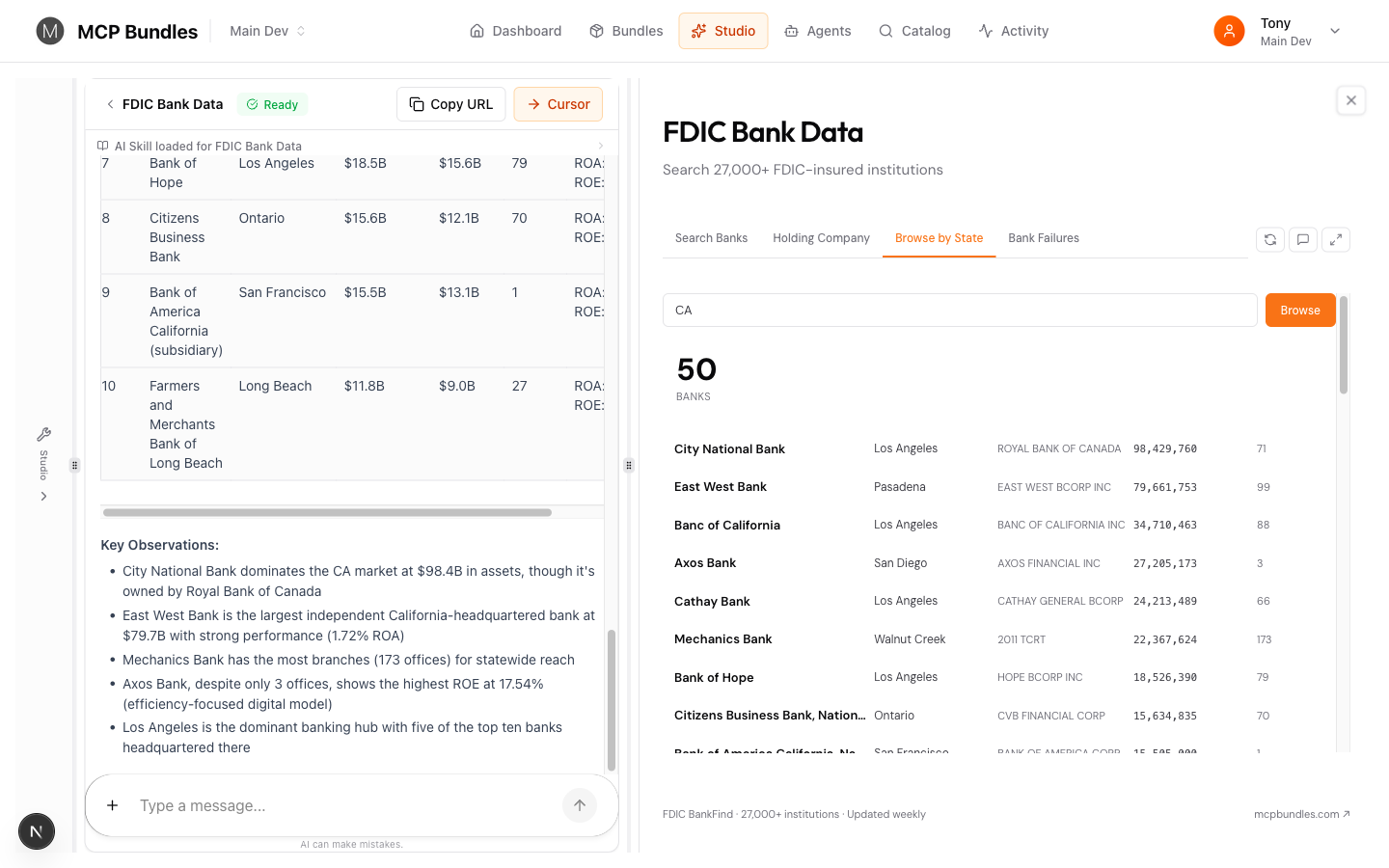Image resolution: width=1389 pixels, height=868 pixels.
Task: Select the East West Bank row
Action: [999, 487]
